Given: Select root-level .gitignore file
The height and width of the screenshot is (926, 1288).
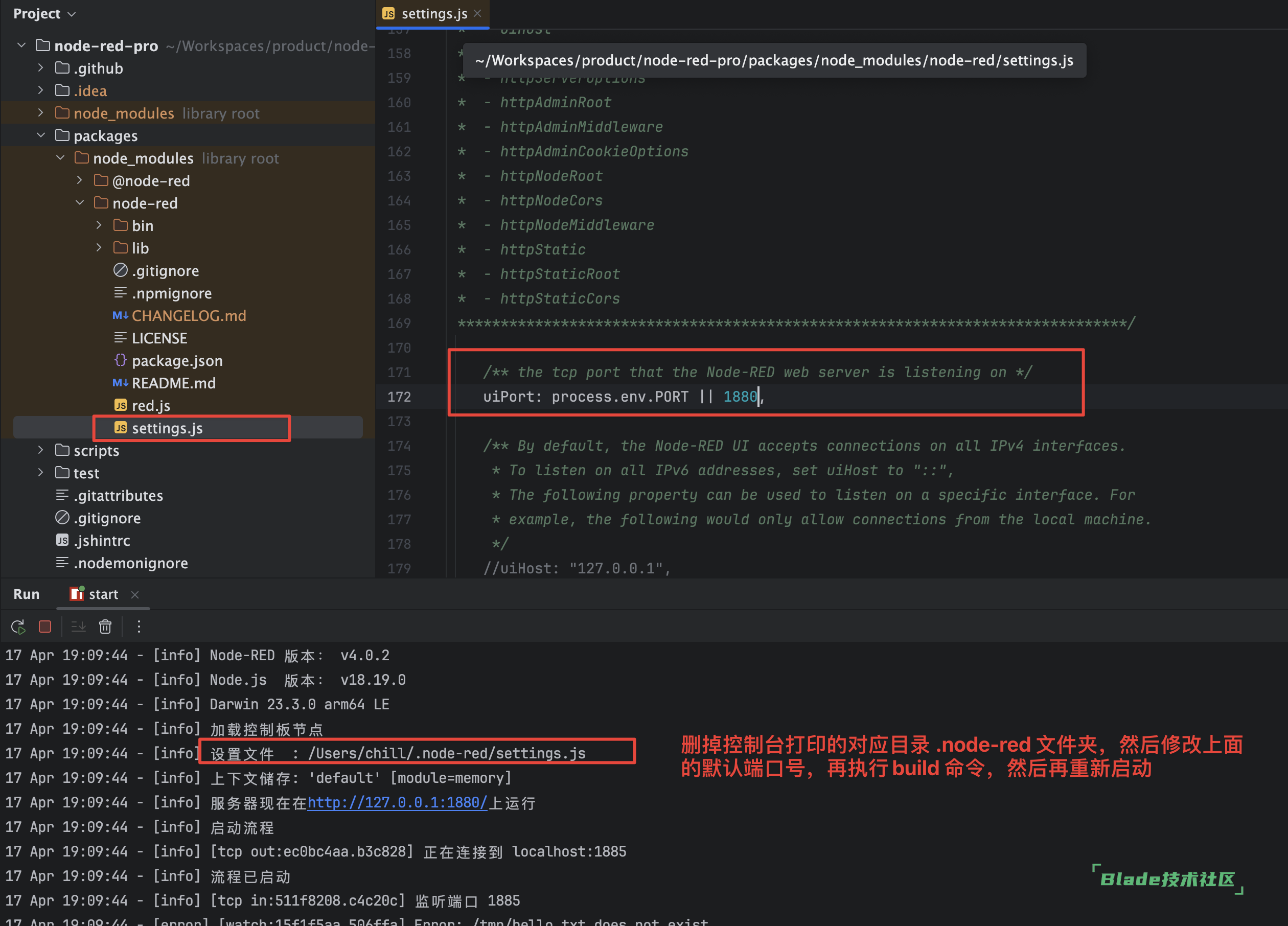Looking at the screenshot, I should [107, 518].
